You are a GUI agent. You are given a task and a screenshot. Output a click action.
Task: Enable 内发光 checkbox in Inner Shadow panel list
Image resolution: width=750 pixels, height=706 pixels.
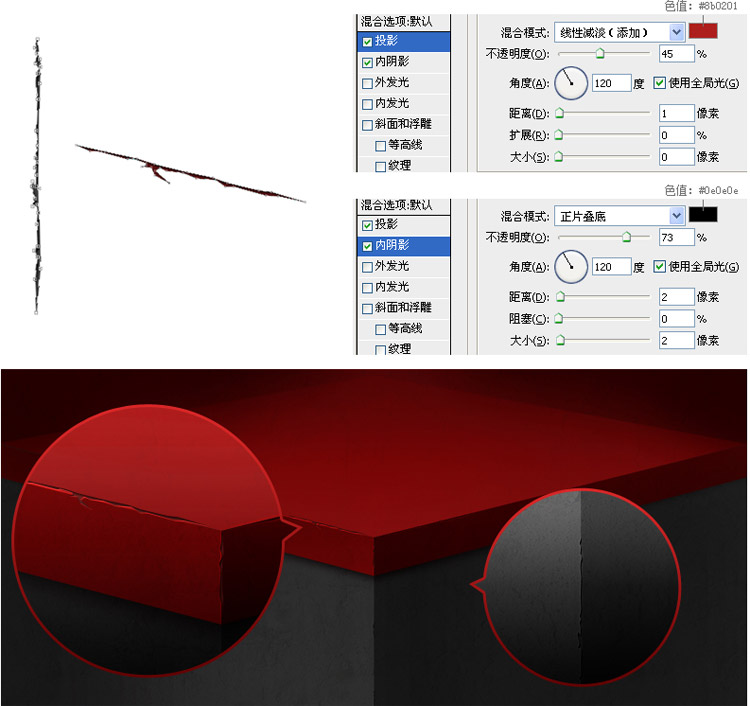click(x=367, y=288)
